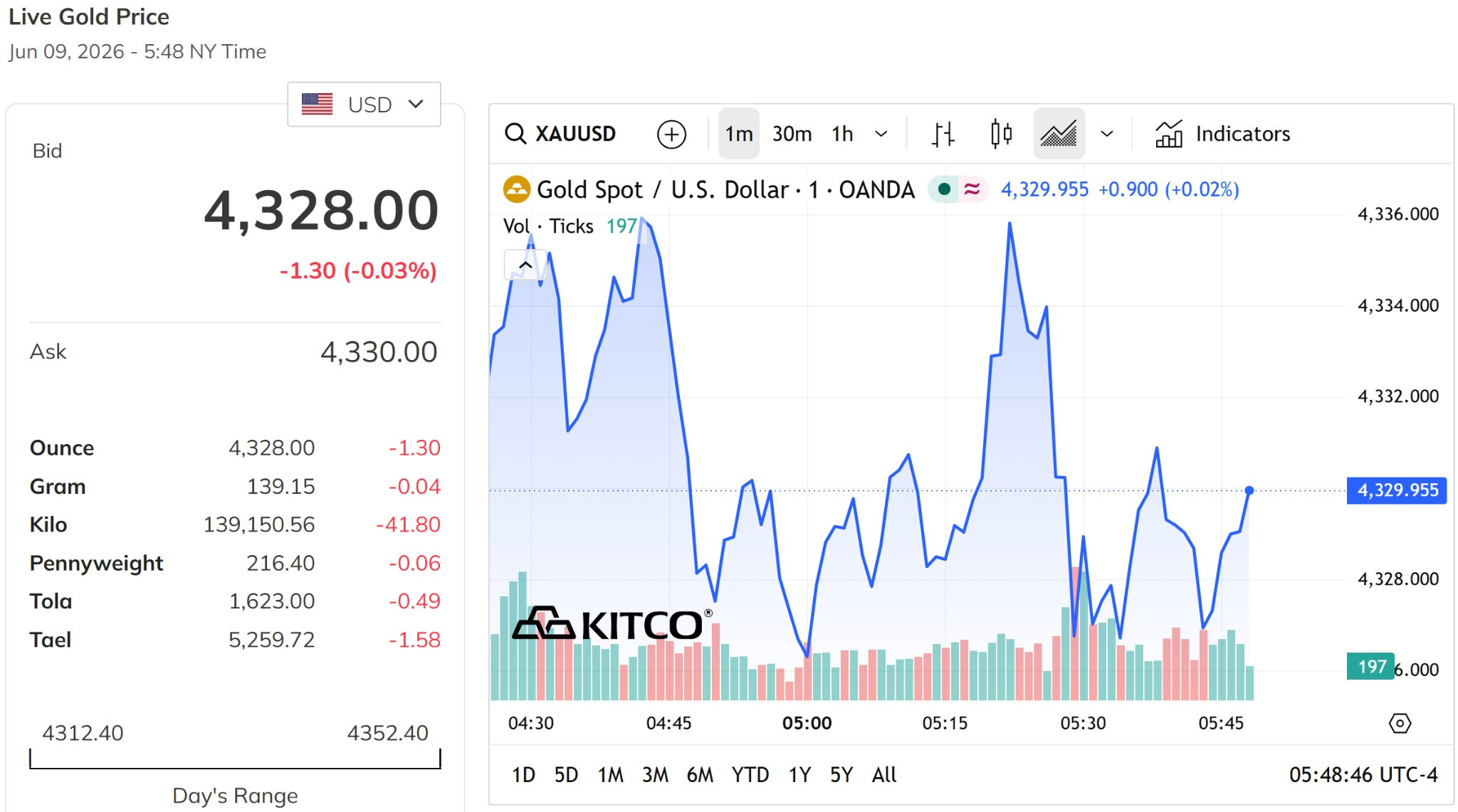Click the 05:48:46 UTC-4 timezone button
Image resolution: width=1458 pixels, height=812 pixels.
coord(1363,775)
